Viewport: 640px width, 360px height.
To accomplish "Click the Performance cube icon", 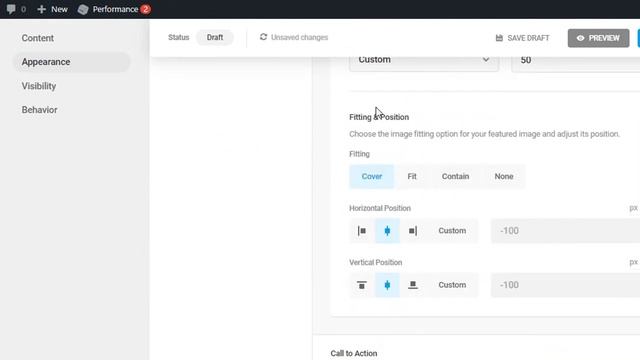I will click(83, 9).
